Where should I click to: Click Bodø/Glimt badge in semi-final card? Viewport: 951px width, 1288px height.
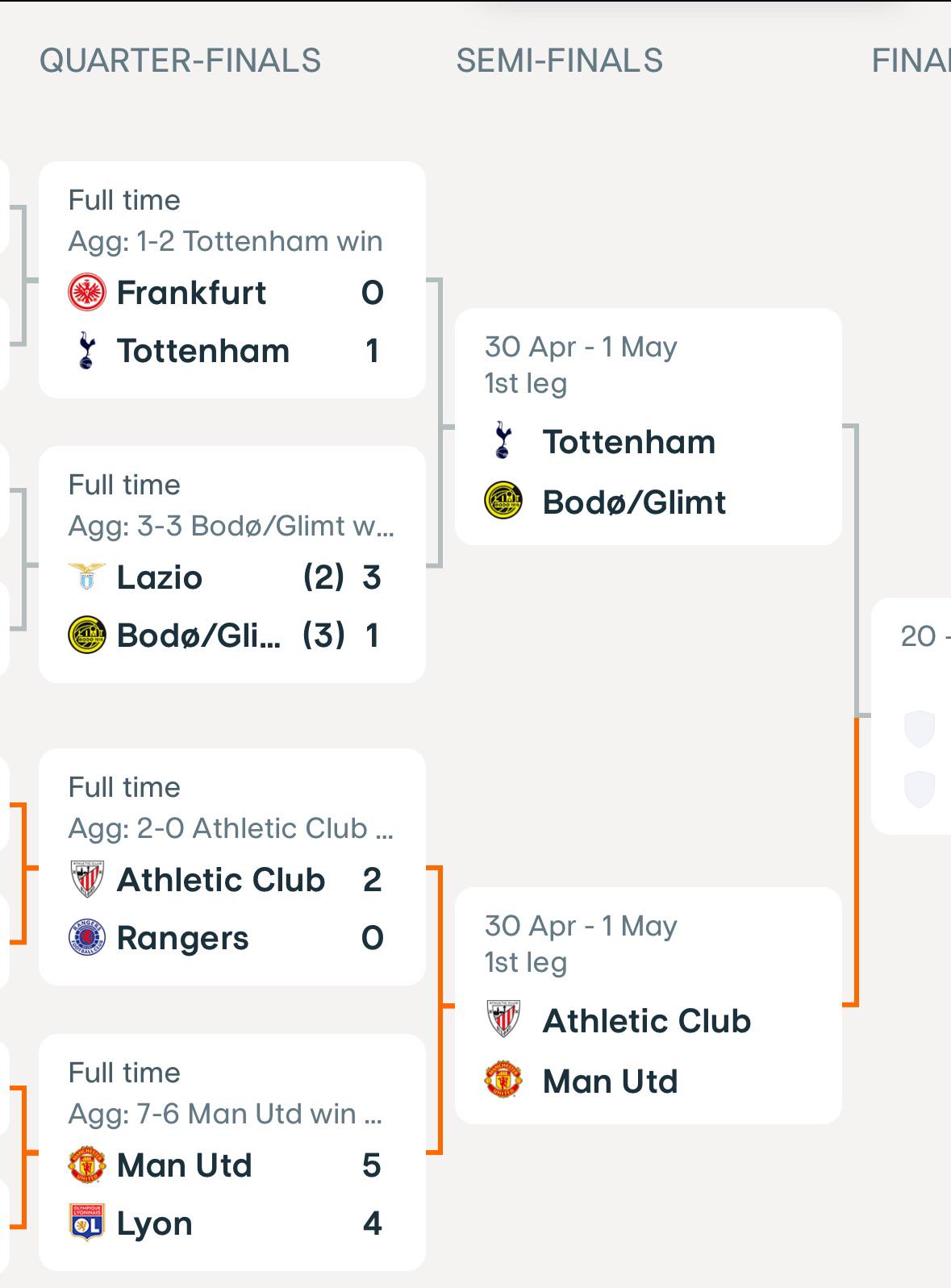[x=503, y=502]
